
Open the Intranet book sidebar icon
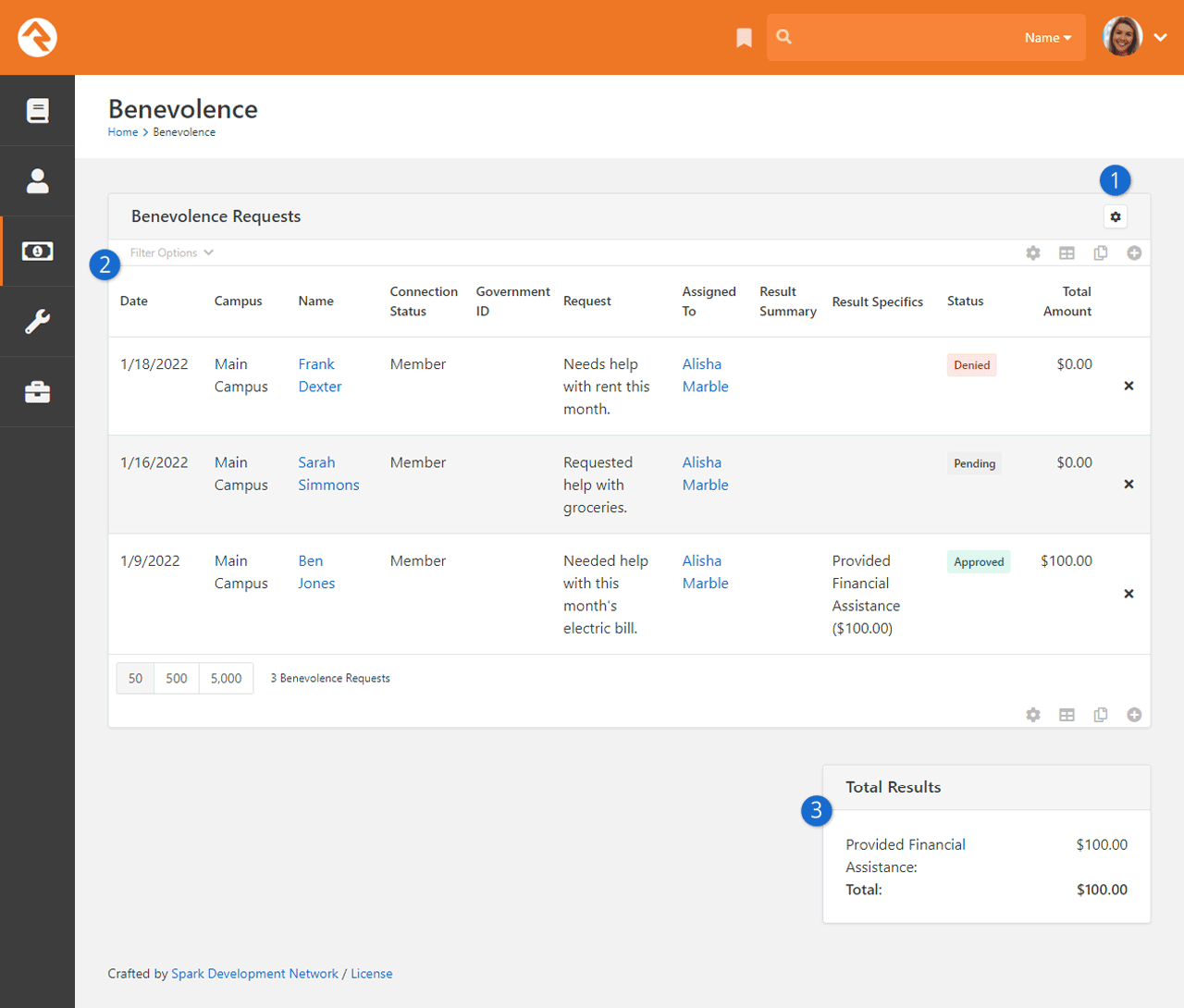click(x=37, y=111)
